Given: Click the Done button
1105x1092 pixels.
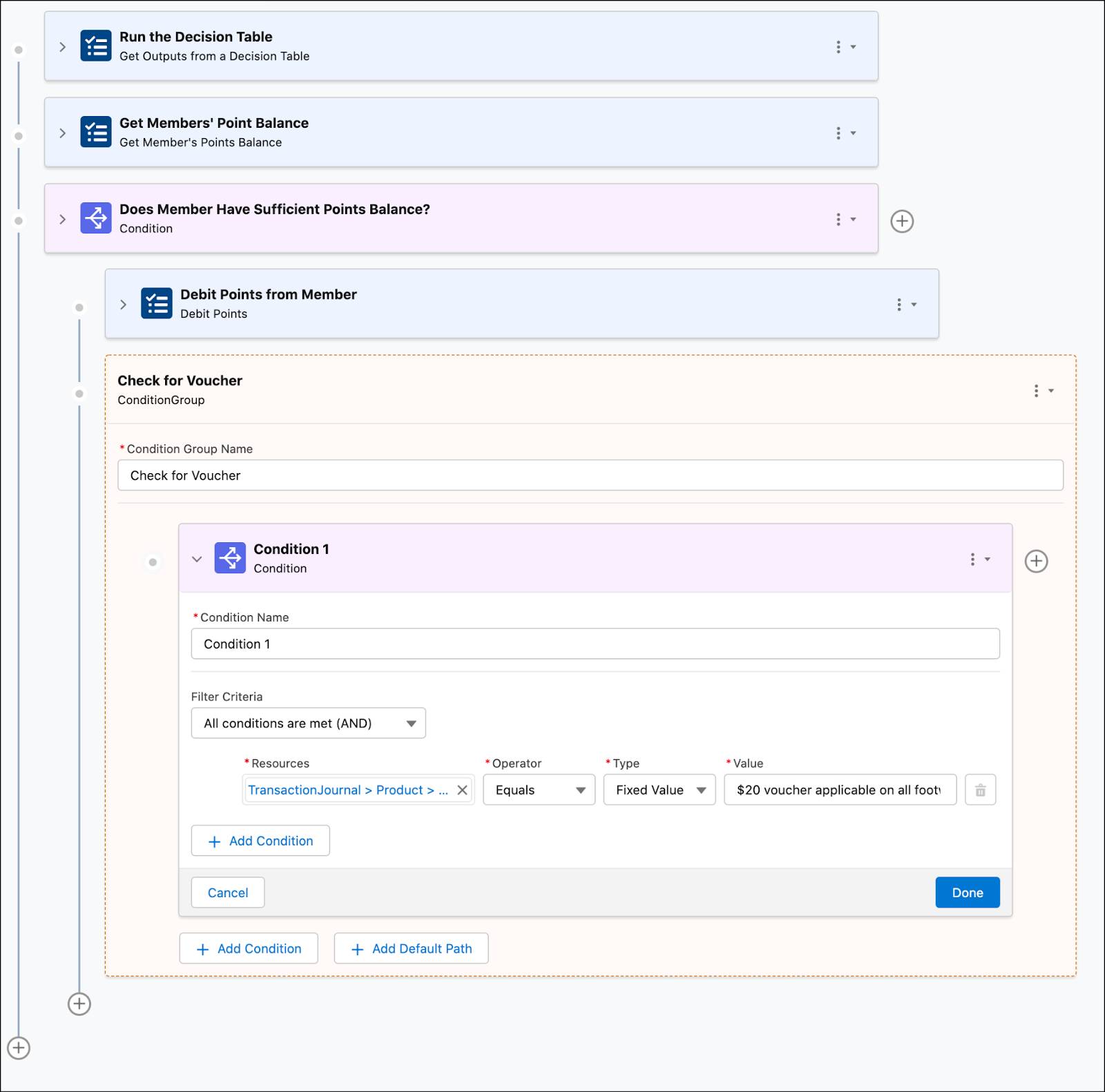Looking at the screenshot, I should (x=967, y=892).
